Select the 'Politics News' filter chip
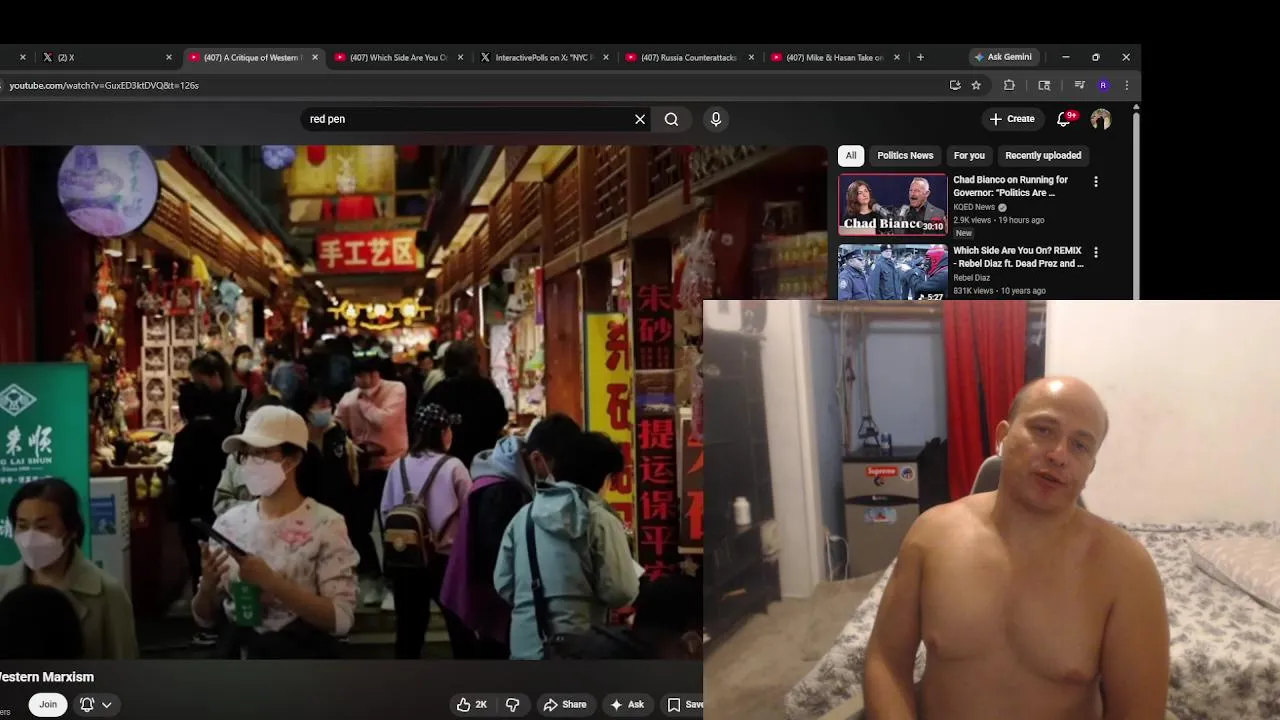 [x=905, y=155]
